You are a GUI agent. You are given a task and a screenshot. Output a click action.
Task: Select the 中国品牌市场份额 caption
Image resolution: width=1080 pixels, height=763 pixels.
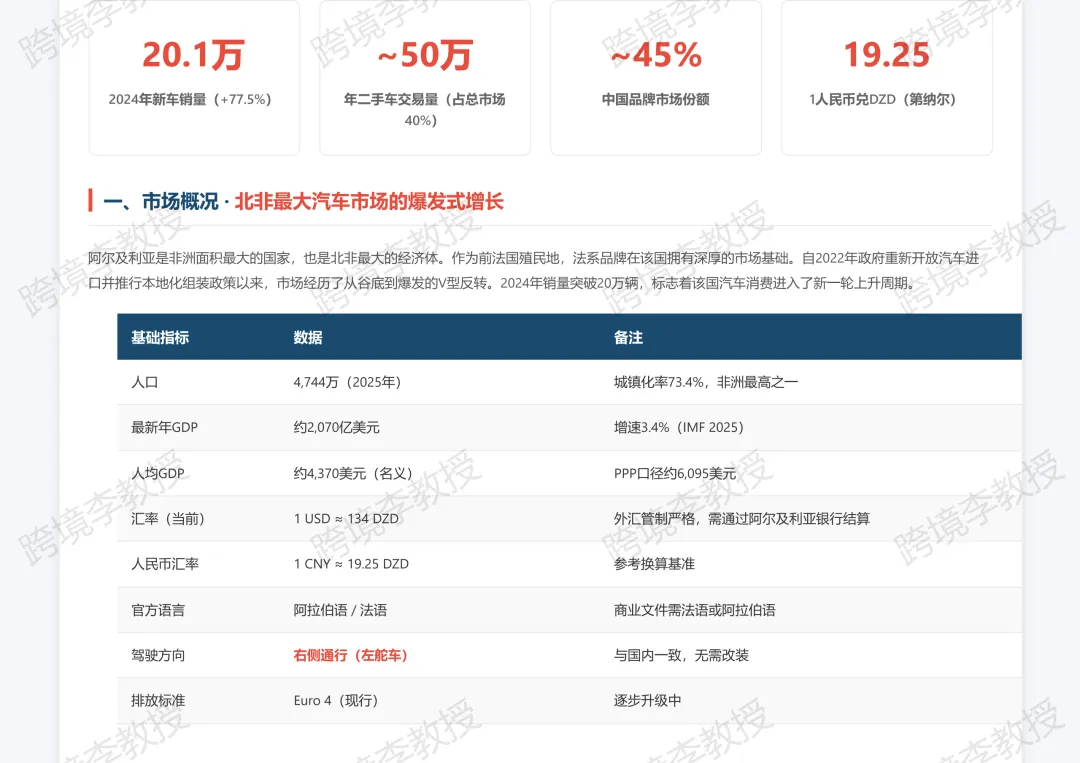656,99
